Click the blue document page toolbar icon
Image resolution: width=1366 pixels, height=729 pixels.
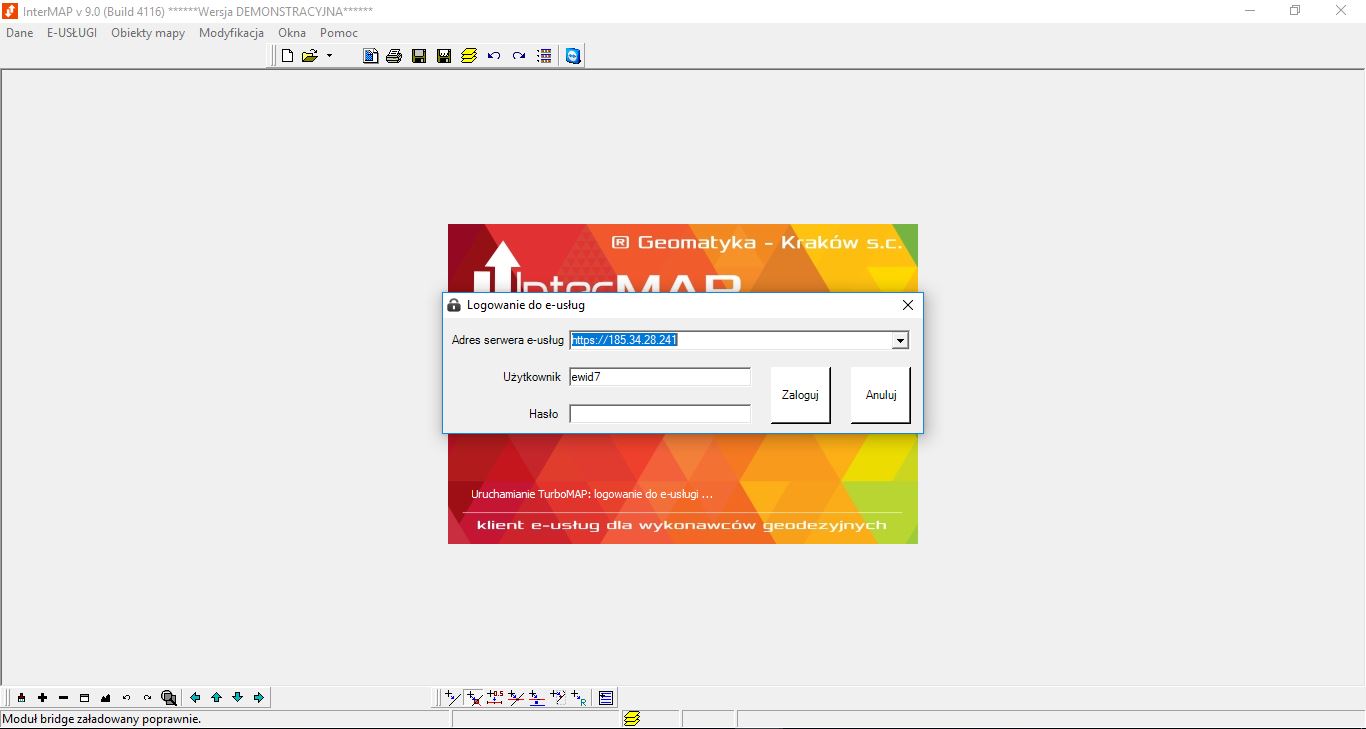(x=370, y=56)
